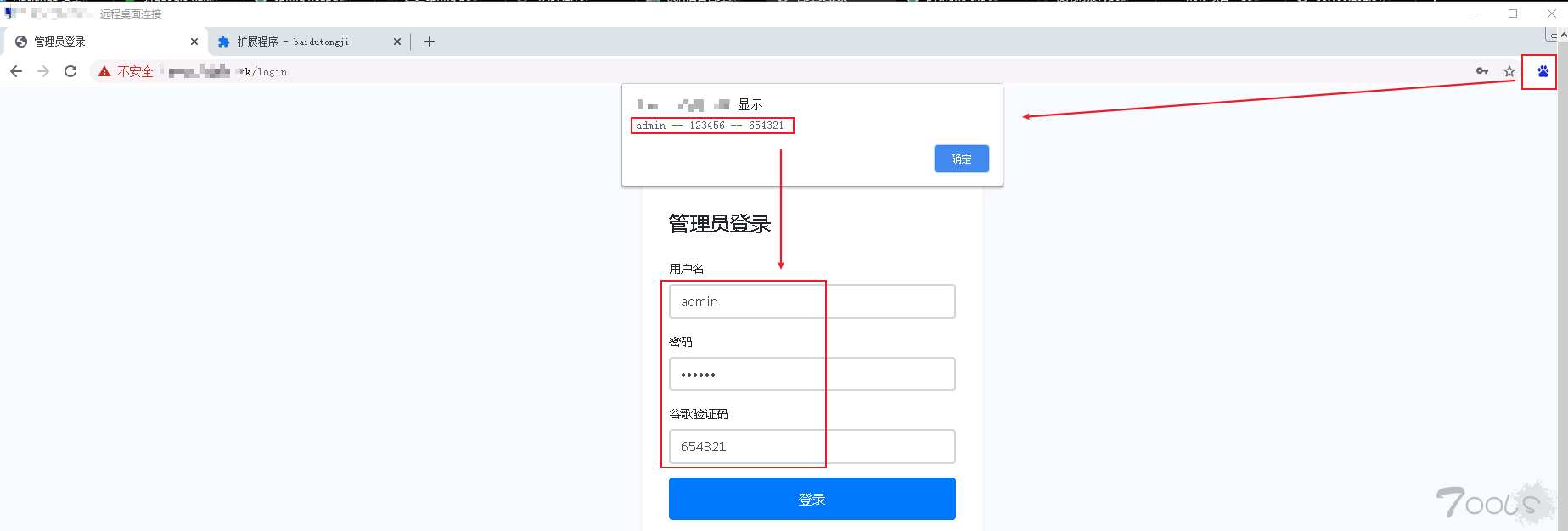Screen dimensions: 1568x531
Task: Click the not-secure warning triangle icon
Action: 104,71
